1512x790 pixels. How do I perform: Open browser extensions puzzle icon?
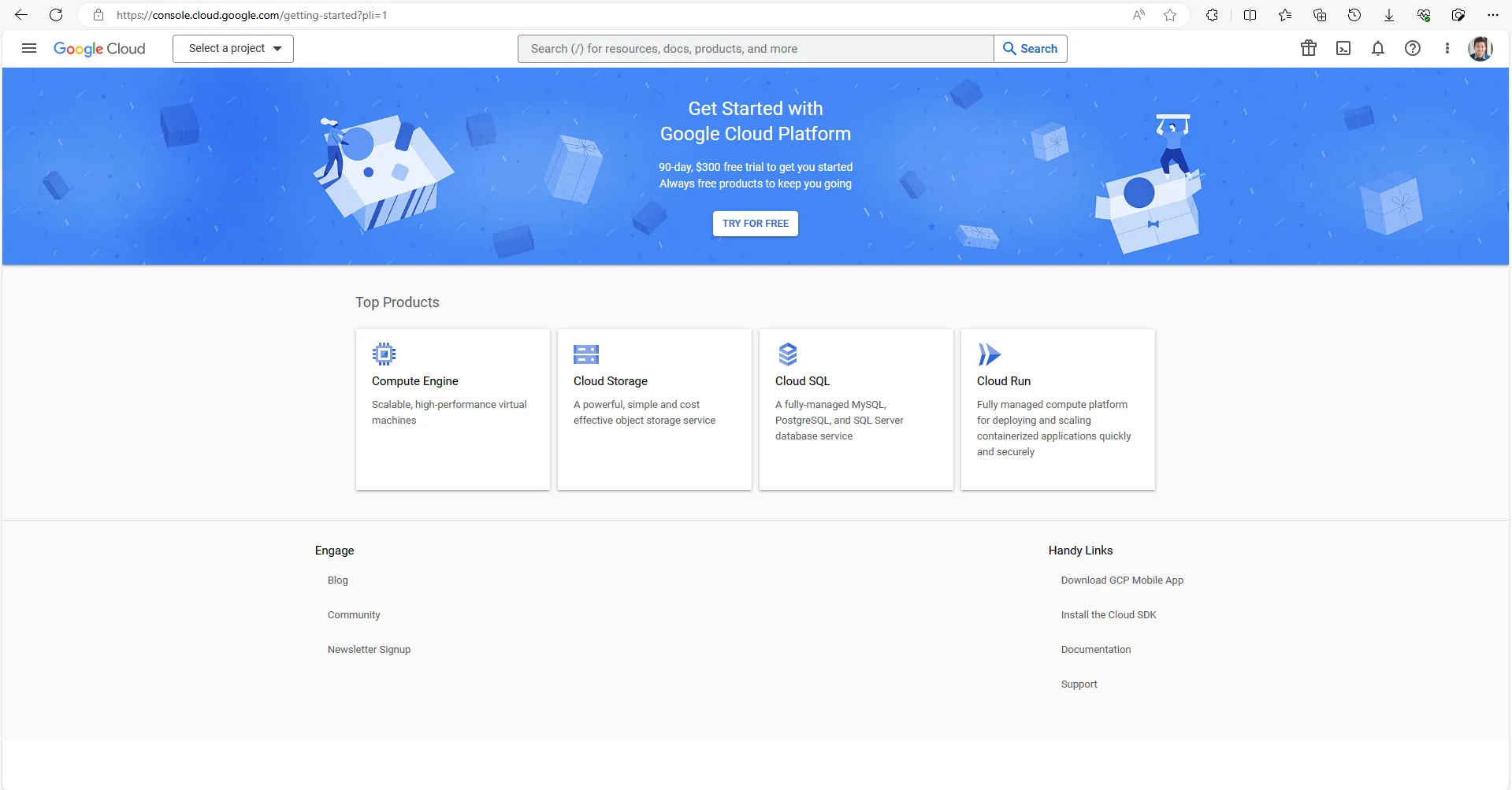pos(1213,15)
